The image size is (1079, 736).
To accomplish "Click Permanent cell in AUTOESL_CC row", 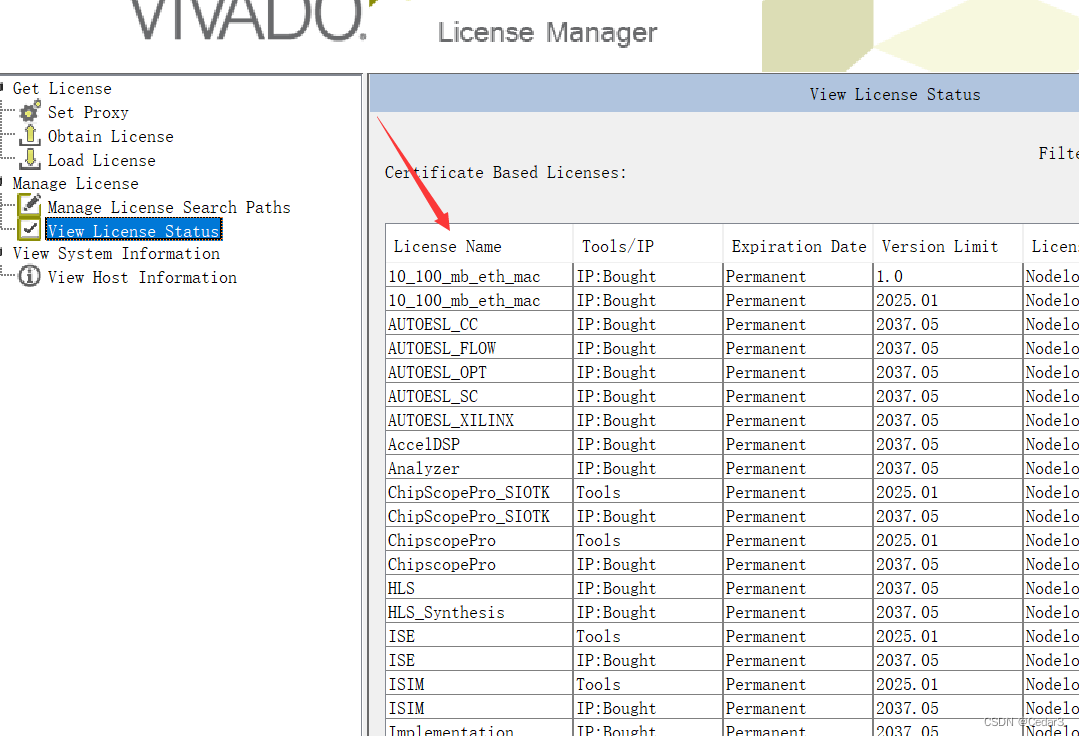I will point(798,324).
